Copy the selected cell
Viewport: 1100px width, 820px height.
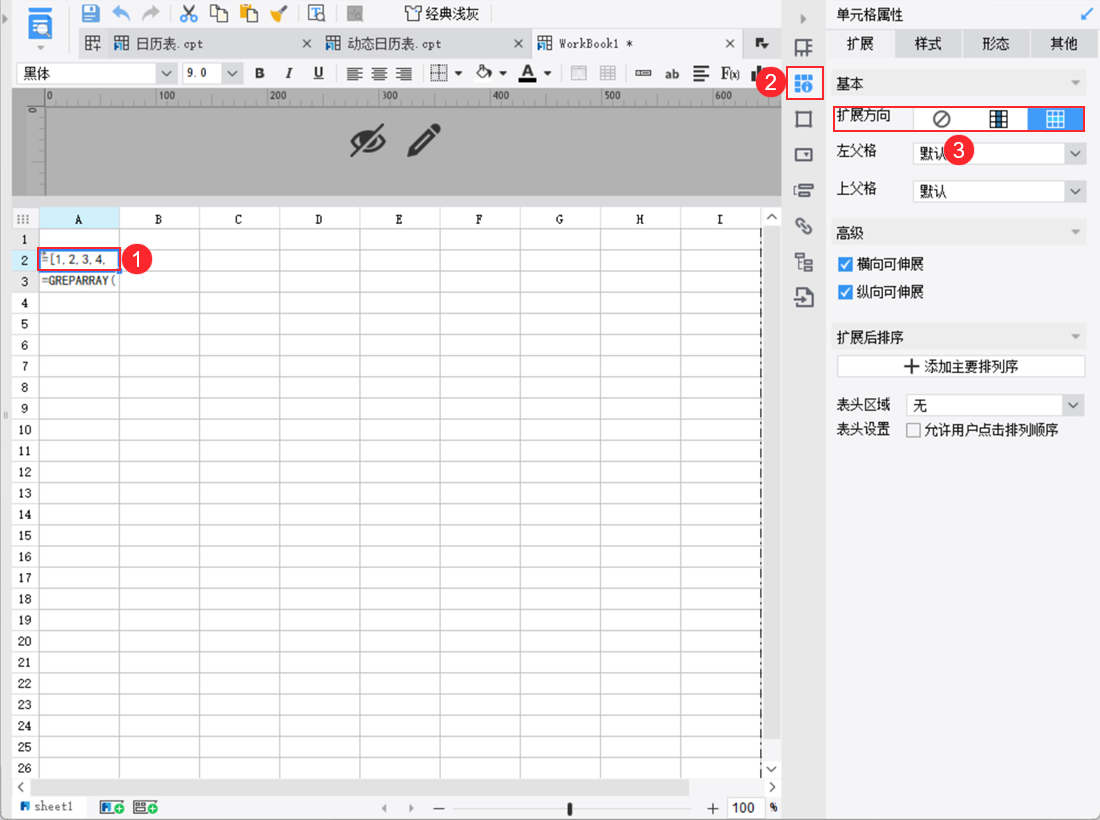pyautogui.click(x=219, y=13)
